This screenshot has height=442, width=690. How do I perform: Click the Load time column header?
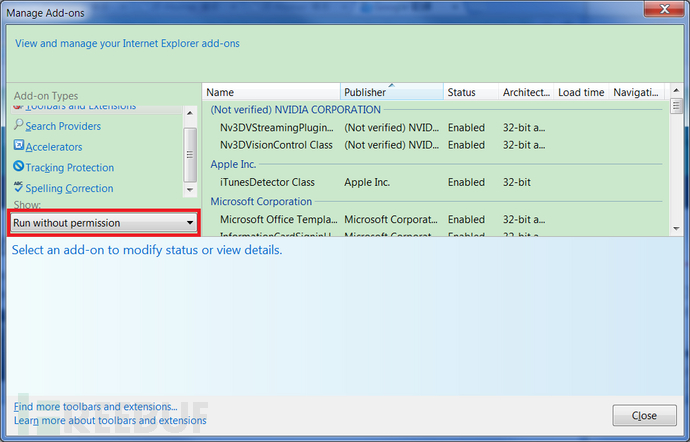click(581, 92)
